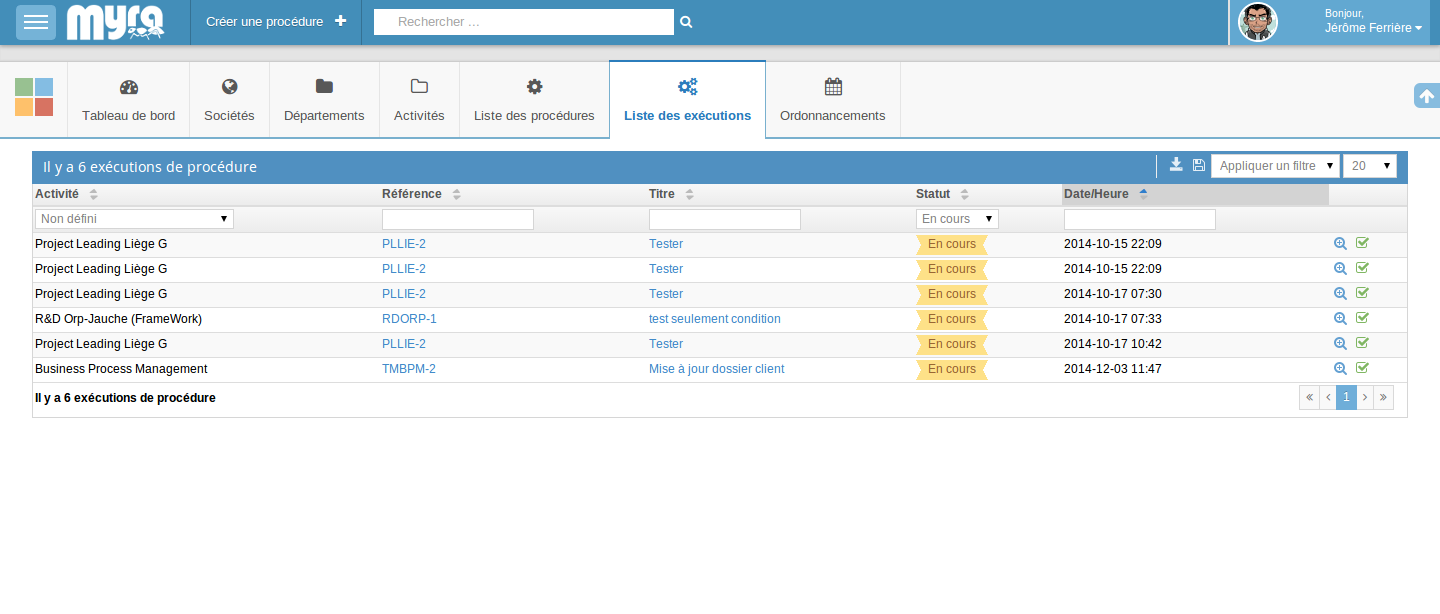Select the Liste des exécutions tab
The height and width of the screenshot is (614, 1440).
[687, 99]
